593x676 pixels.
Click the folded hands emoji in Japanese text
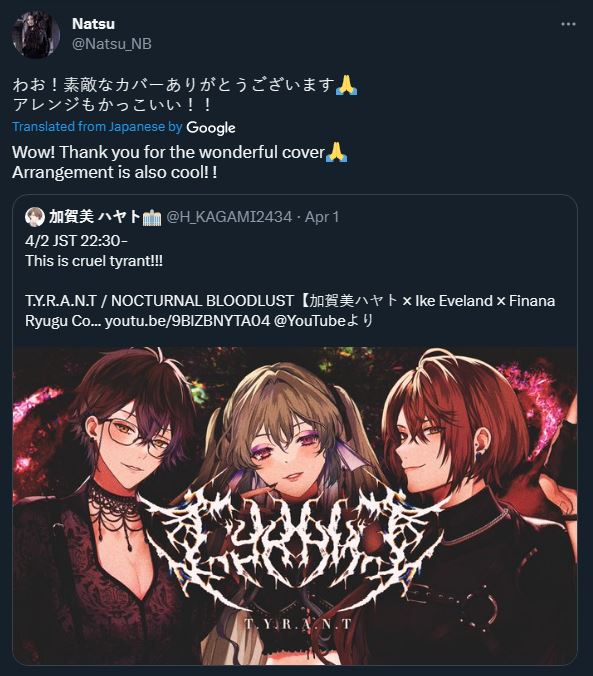[x=347, y=84]
